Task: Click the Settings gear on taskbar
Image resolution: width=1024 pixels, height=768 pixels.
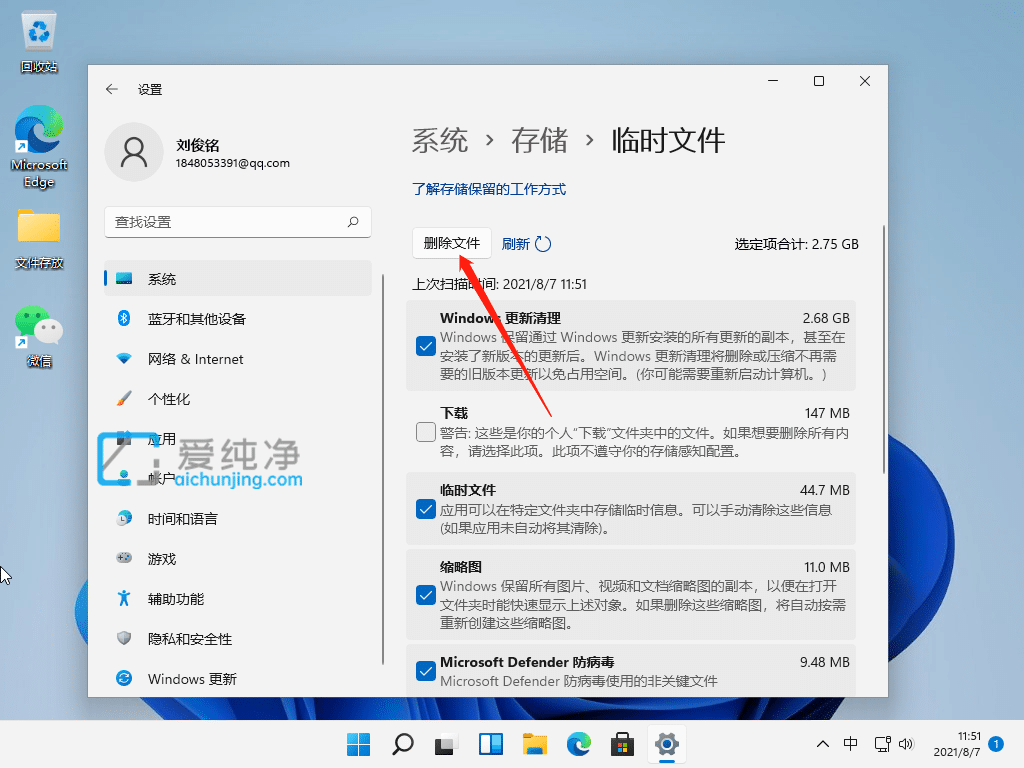Action: pos(667,744)
